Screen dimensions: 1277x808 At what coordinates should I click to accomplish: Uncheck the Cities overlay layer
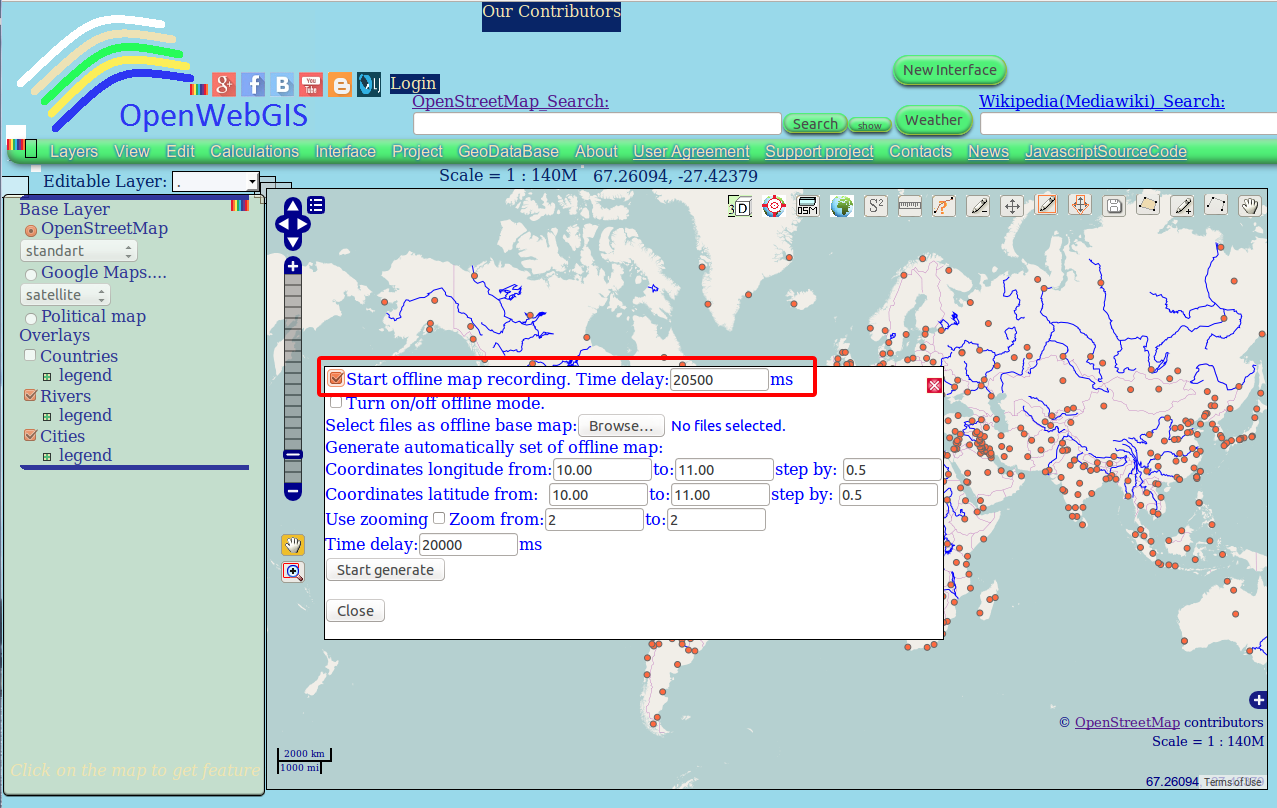click(30, 436)
